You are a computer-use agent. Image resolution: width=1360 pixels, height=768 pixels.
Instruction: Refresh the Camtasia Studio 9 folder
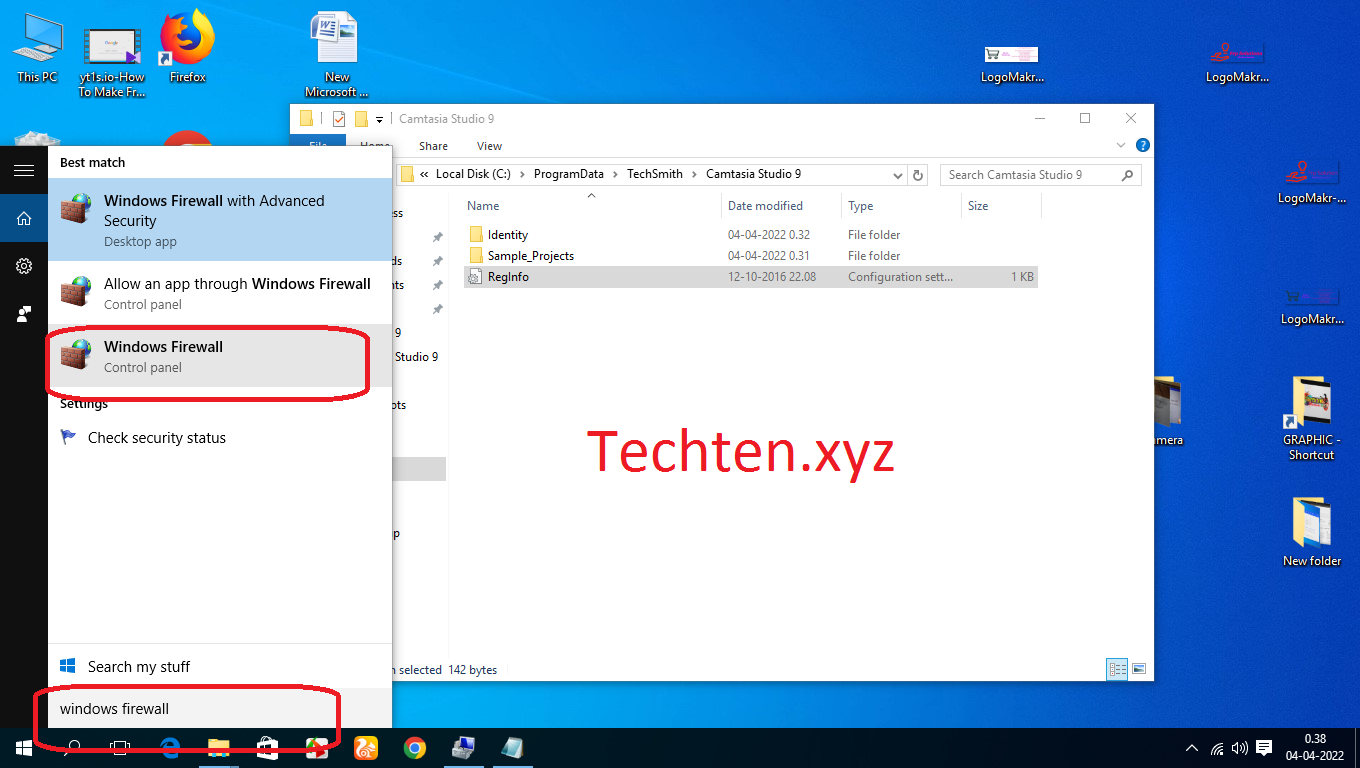(918, 175)
